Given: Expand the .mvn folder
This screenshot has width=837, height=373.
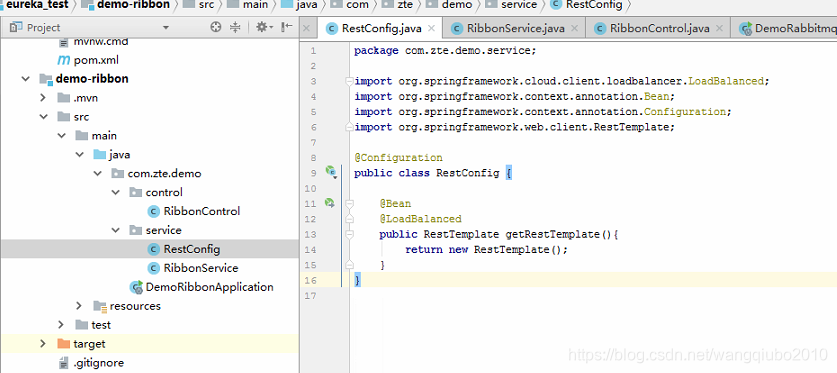Looking at the screenshot, I should tap(43, 98).
